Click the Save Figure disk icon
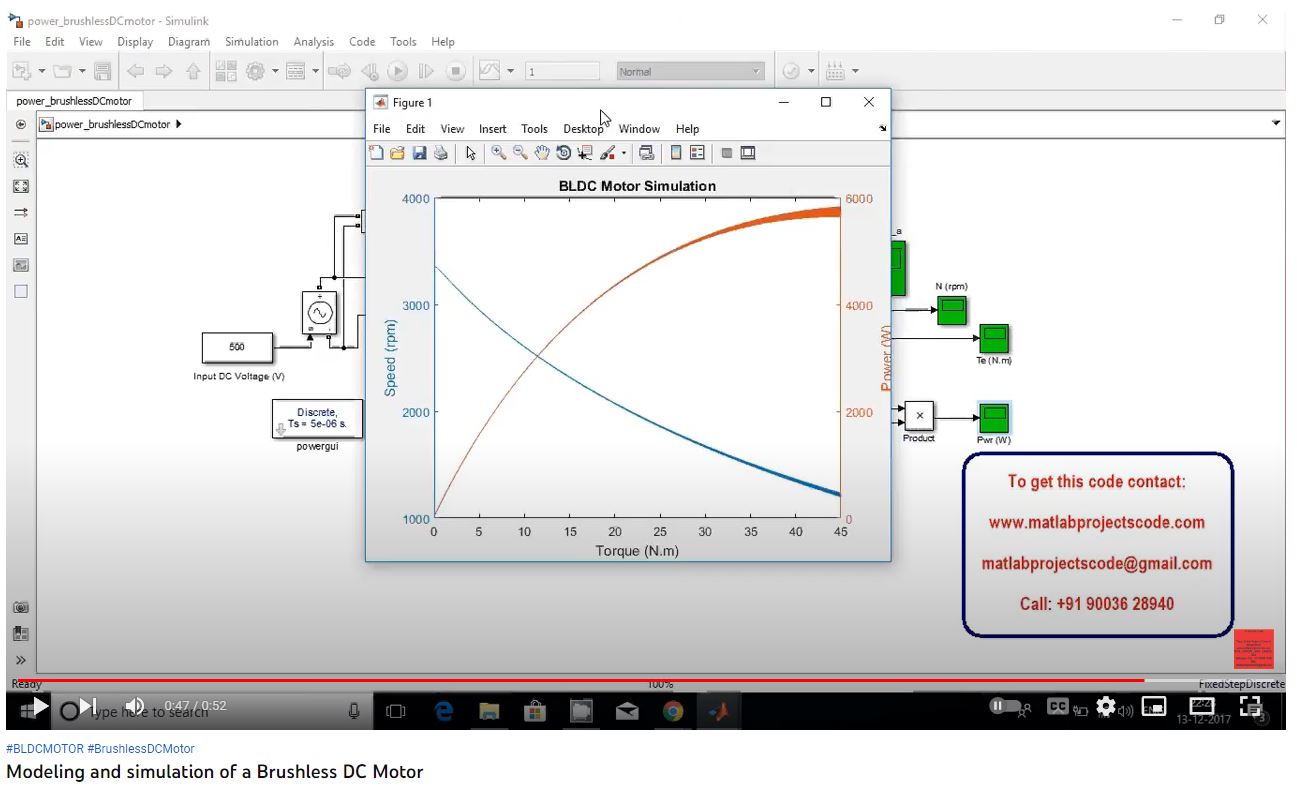This screenshot has width=1297, height=791. click(x=419, y=153)
